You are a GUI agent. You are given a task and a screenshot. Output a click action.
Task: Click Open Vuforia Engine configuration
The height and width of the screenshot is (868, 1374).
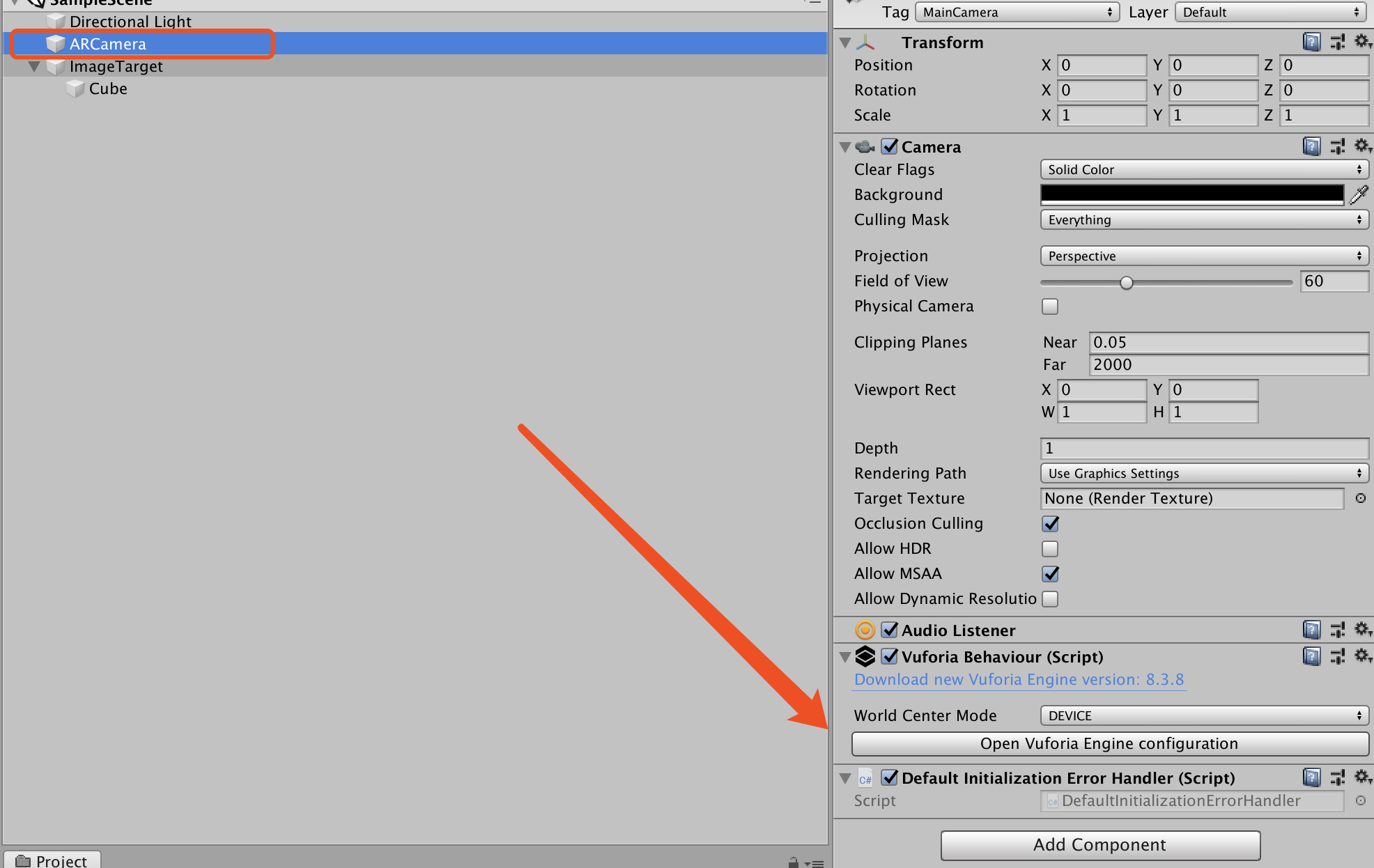pos(1109,743)
